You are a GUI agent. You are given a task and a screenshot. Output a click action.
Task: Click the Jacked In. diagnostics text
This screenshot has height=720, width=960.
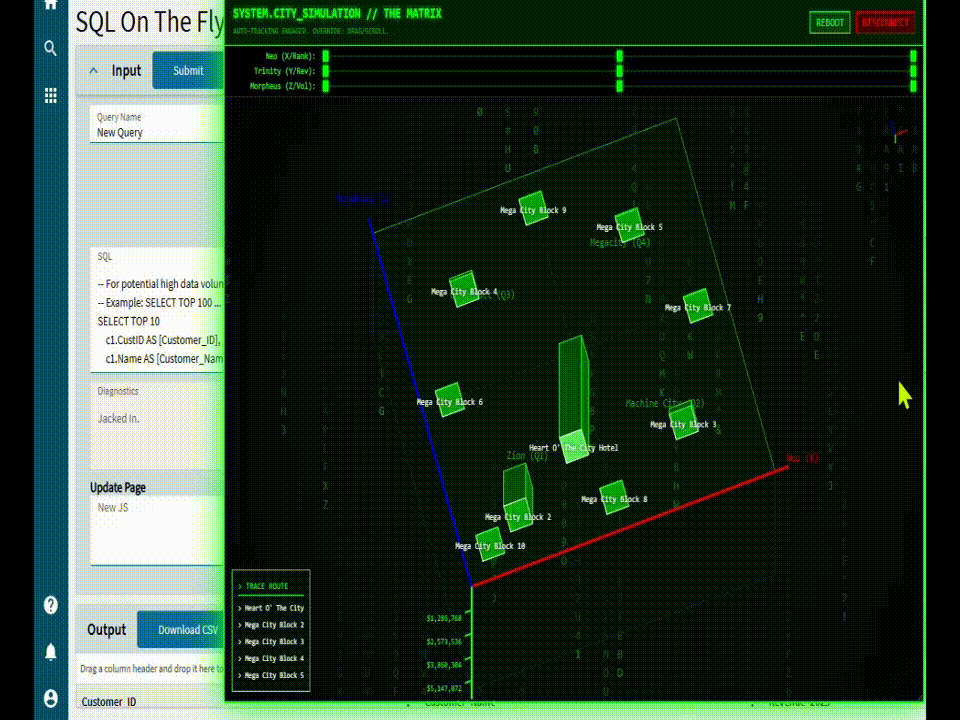(119, 419)
